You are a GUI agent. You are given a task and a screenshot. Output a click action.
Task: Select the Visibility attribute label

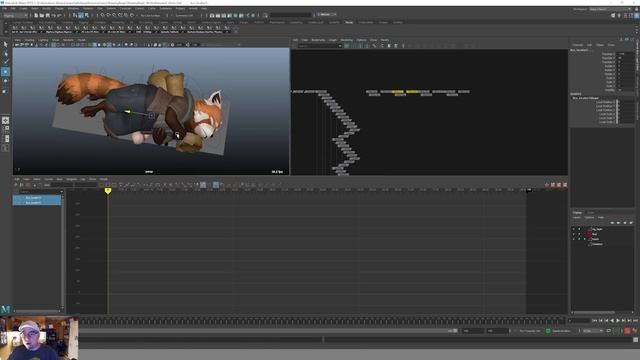pyautogui.click(x=609, y=90)
